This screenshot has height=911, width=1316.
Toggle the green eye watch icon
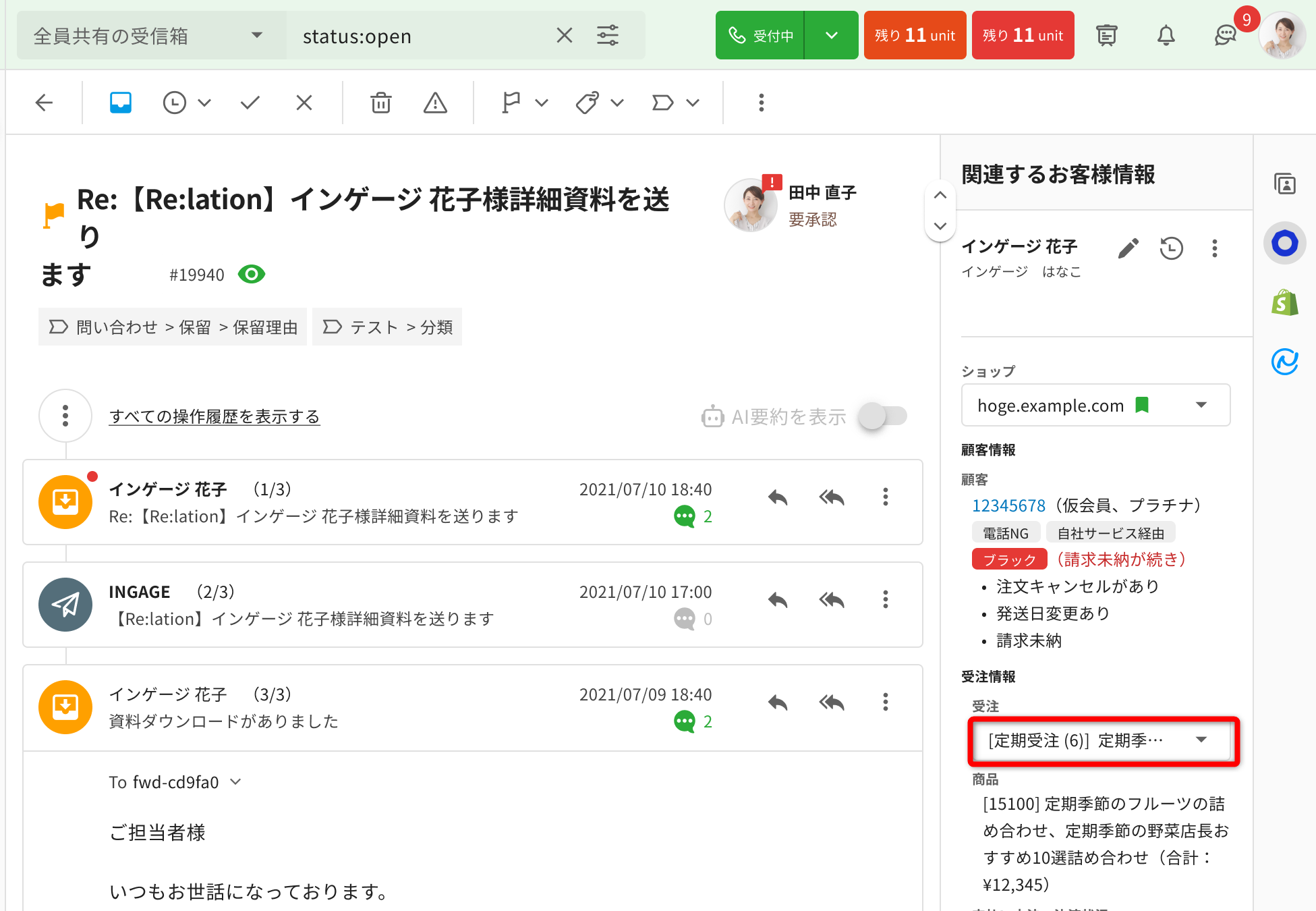(x=252, y=275)
